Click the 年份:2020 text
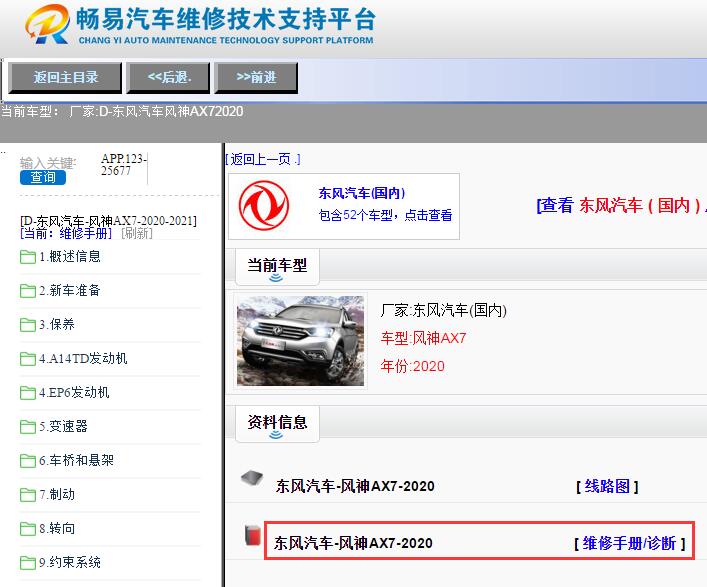707x587 pixels. click(413, 366)
